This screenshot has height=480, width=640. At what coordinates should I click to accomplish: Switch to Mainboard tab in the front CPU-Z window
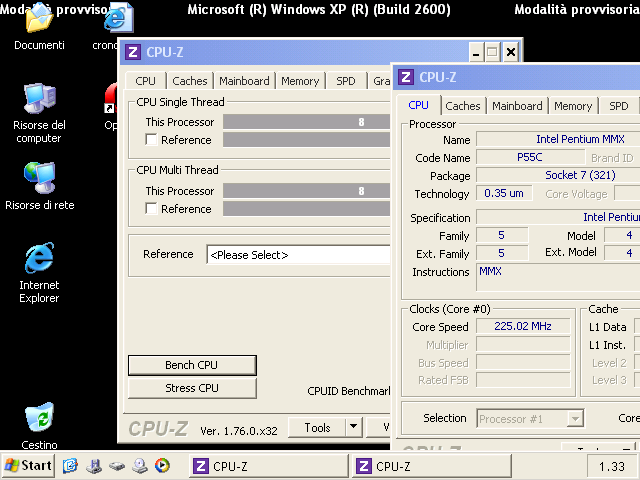[x=517, y=106]
